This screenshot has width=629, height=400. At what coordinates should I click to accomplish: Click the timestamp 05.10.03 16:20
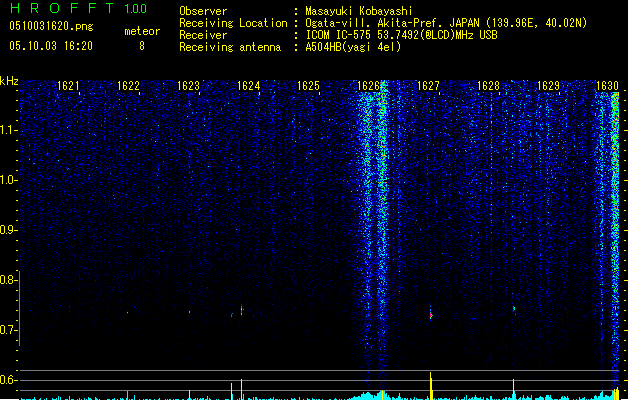(x=51, y=46)
